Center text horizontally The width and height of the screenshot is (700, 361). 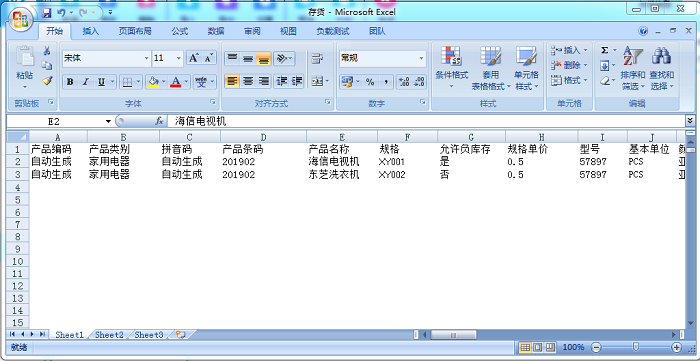point(248,81)
